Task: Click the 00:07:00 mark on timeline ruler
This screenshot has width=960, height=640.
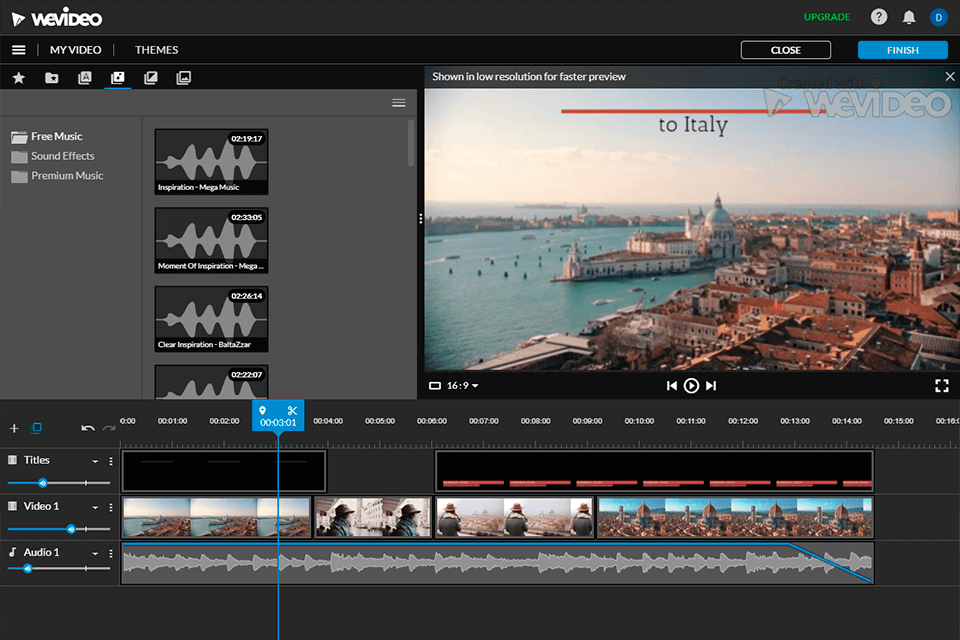Action: 484,421
